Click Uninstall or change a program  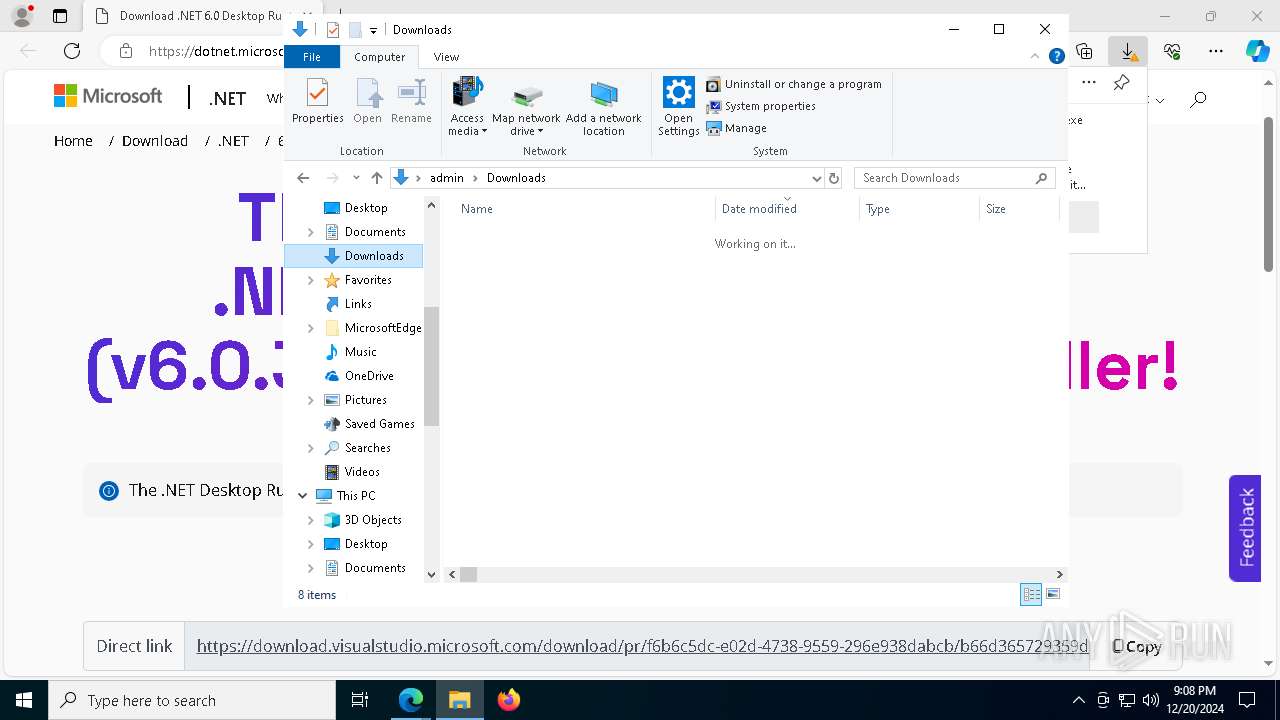click(794, 84)
